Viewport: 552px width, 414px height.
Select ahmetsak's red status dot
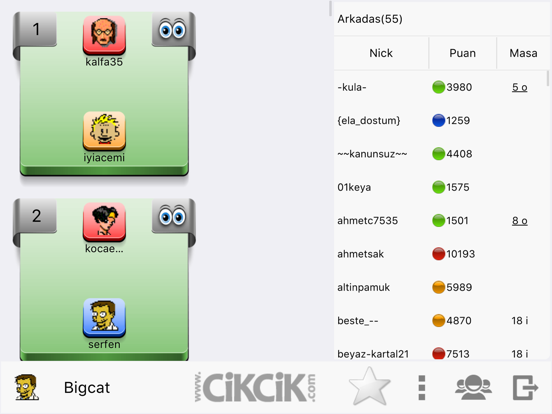click(438, 254)
